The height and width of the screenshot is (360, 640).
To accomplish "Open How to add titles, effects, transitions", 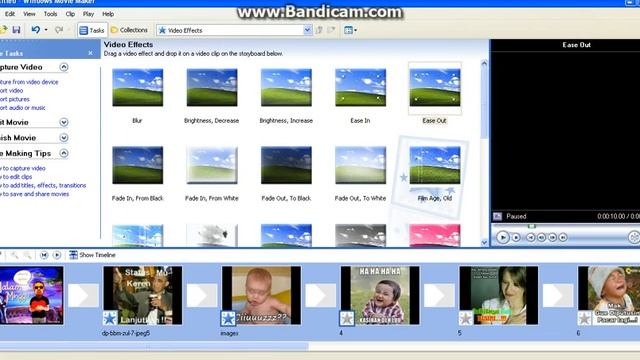I will (43, 185).
